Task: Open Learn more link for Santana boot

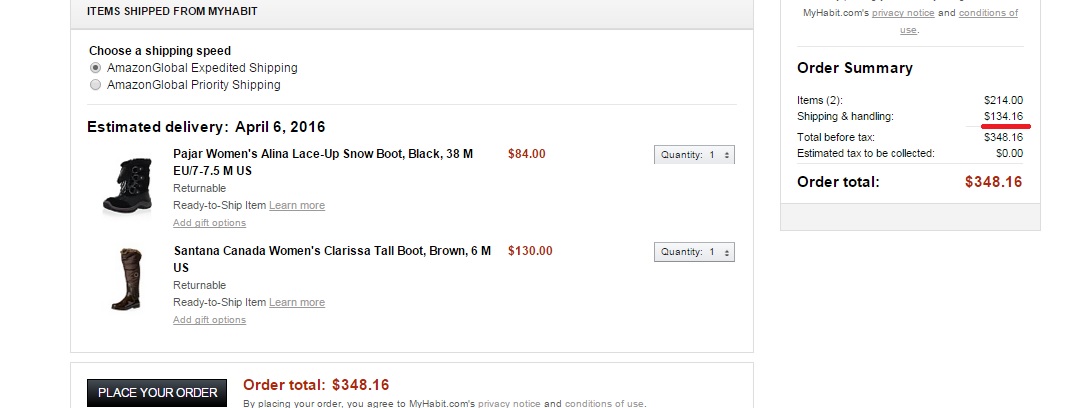Action: click(296, 302)
